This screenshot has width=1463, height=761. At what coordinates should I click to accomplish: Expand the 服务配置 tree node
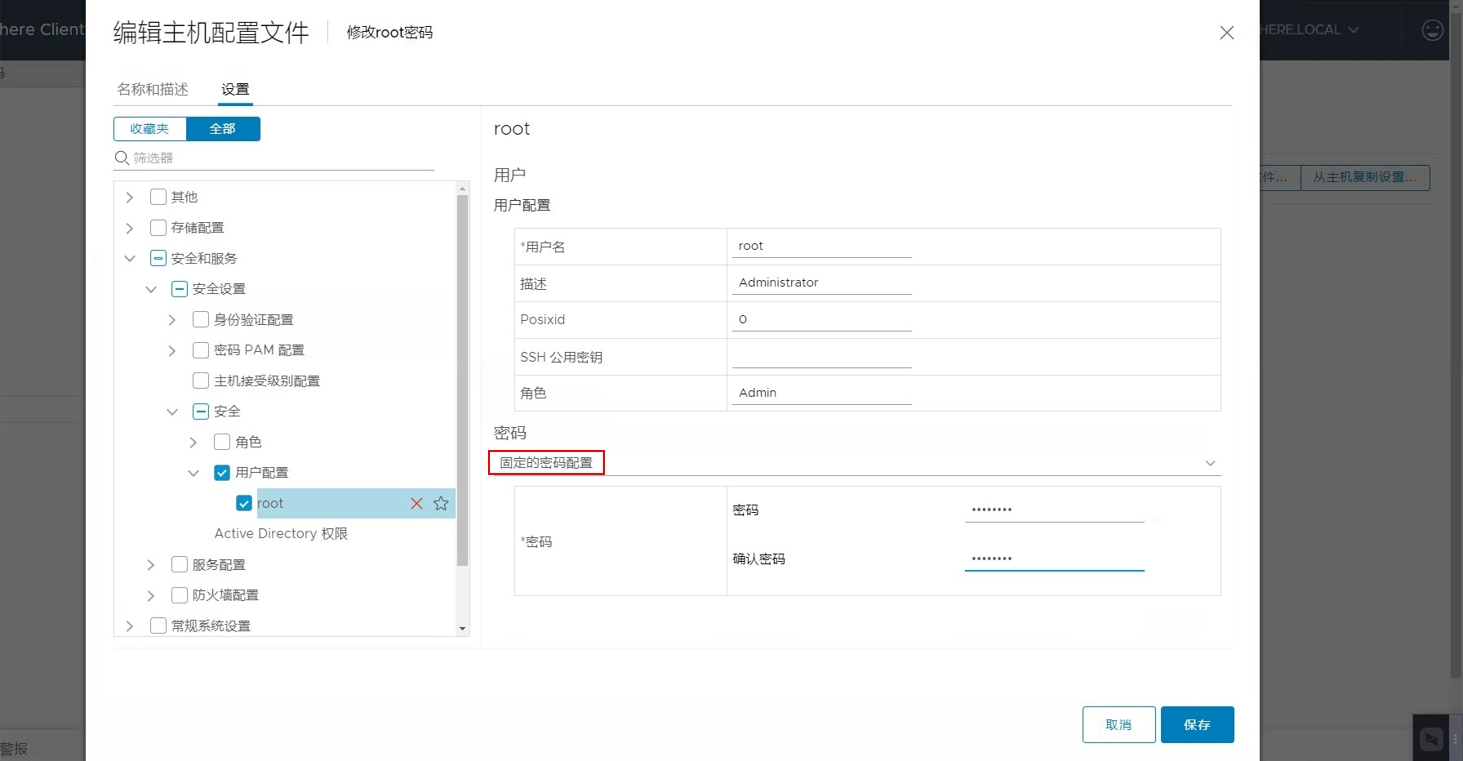click(x=151, y=565)
